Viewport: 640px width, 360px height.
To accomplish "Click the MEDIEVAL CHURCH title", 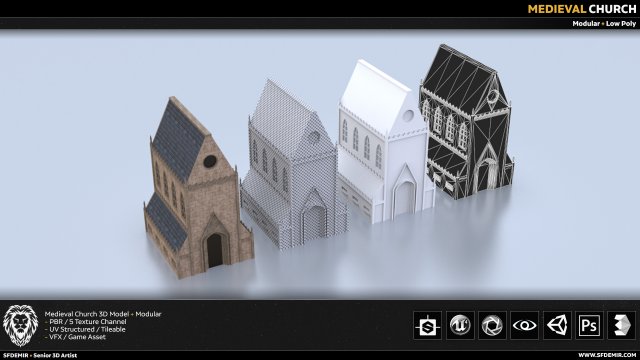I will pos(582,9).
